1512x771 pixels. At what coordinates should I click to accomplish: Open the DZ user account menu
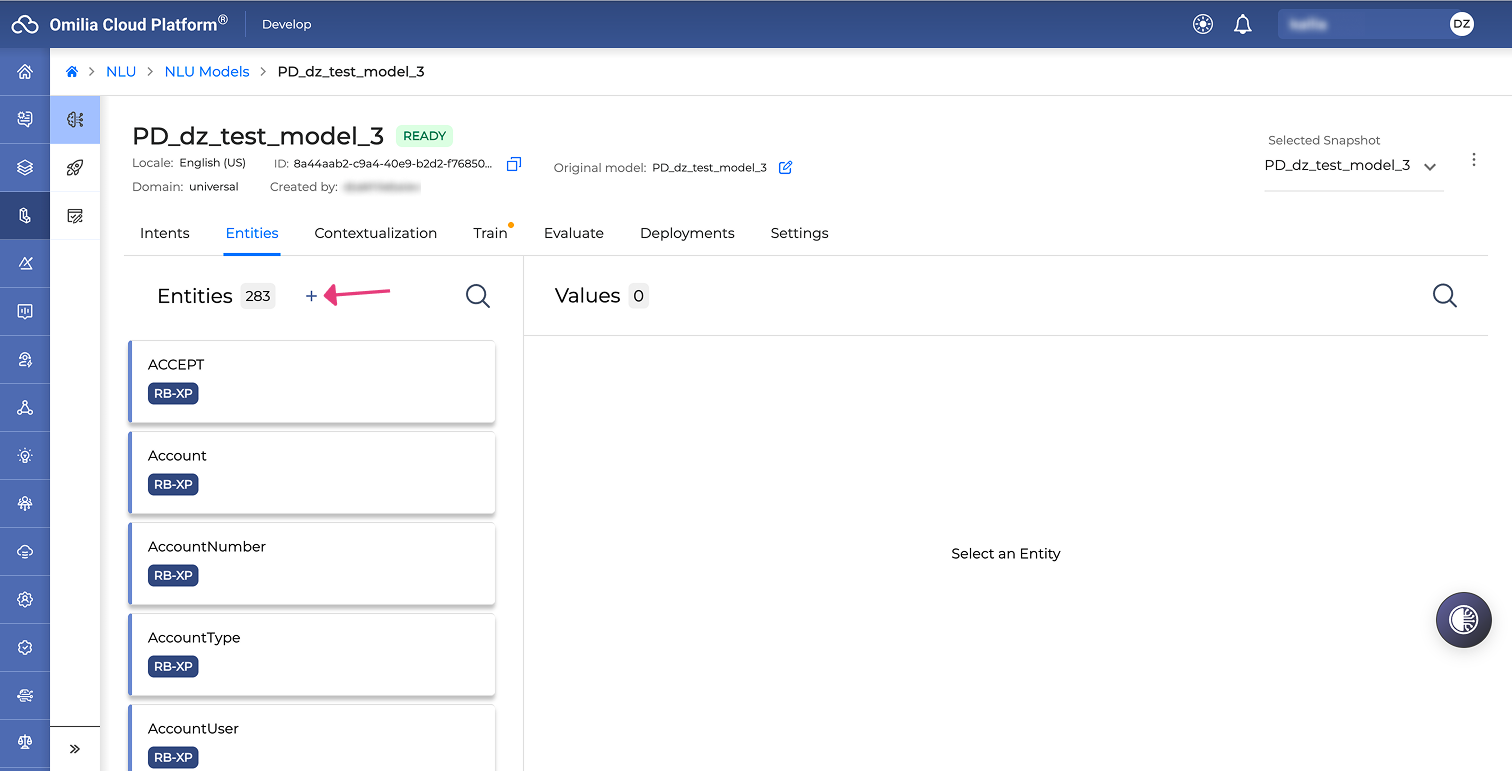1461,24
